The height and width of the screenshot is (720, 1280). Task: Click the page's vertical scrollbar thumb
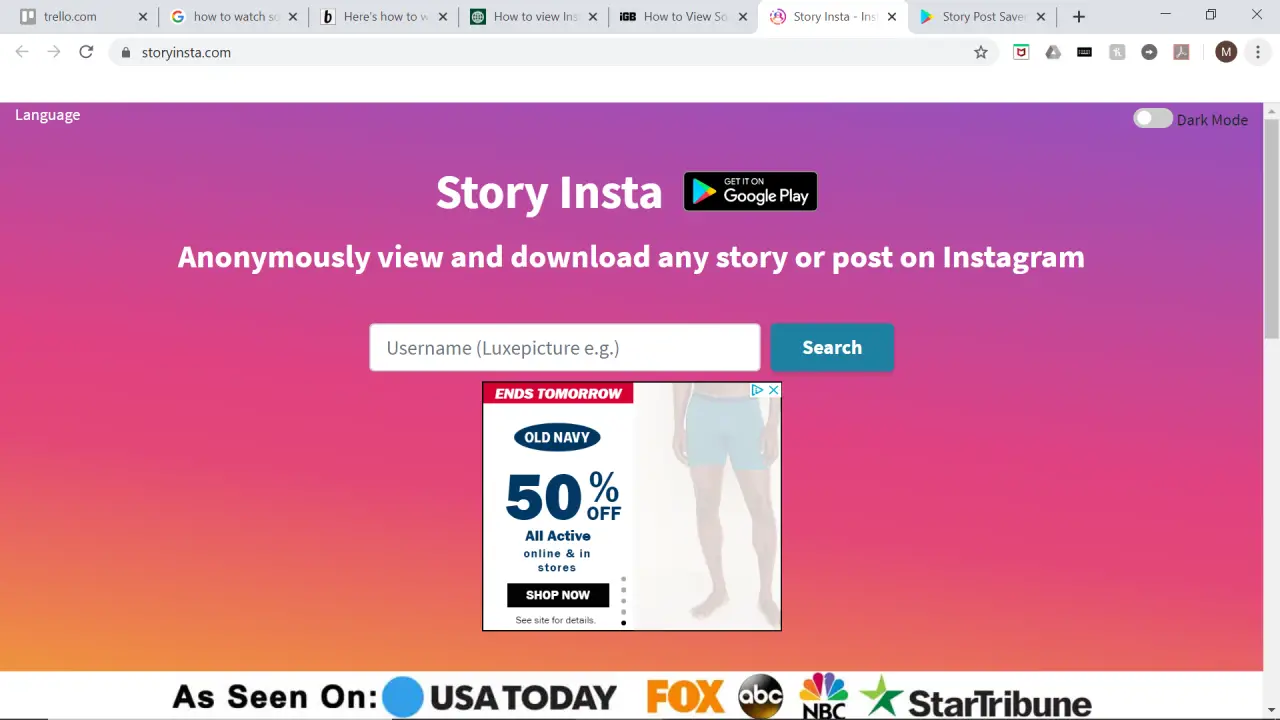tap(1271, 228)
